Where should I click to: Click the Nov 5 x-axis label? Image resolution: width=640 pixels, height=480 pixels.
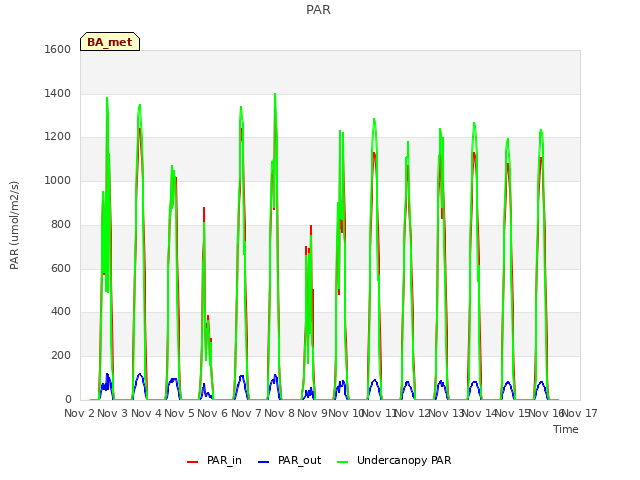click(179, 413)
